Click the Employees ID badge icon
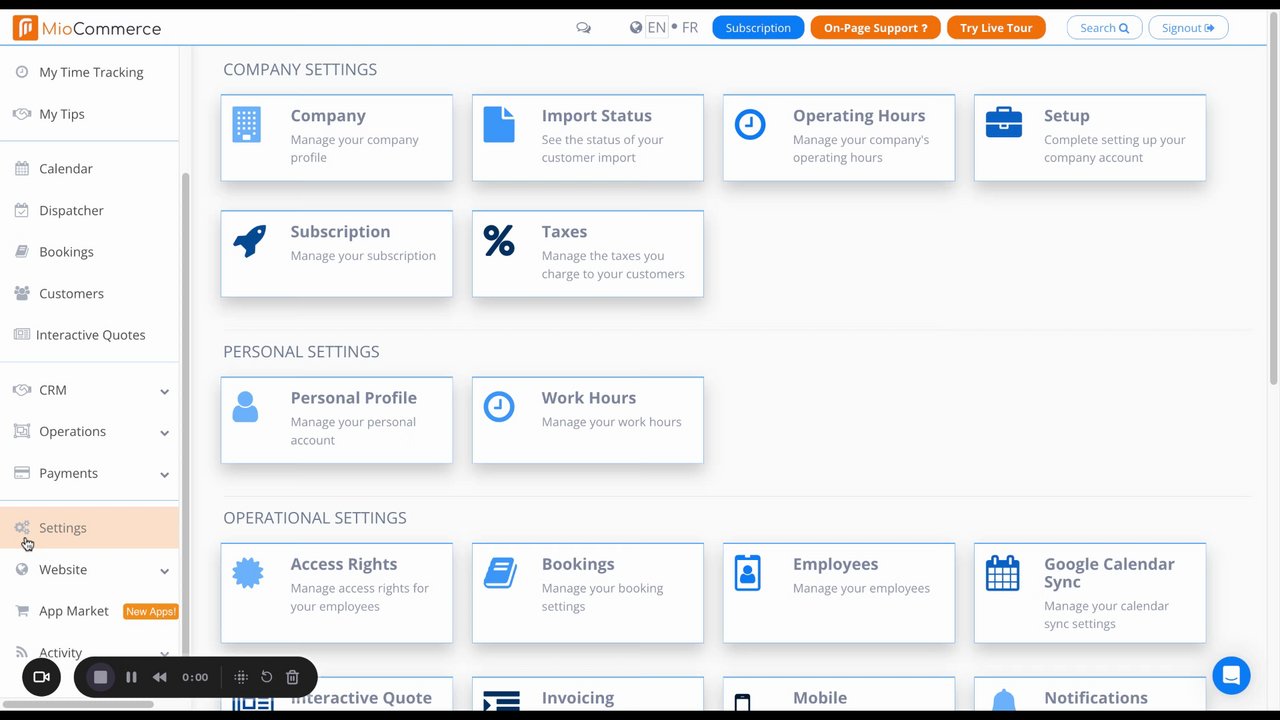This screenshot has width=1280, height=720. click(x=747, y=573)
